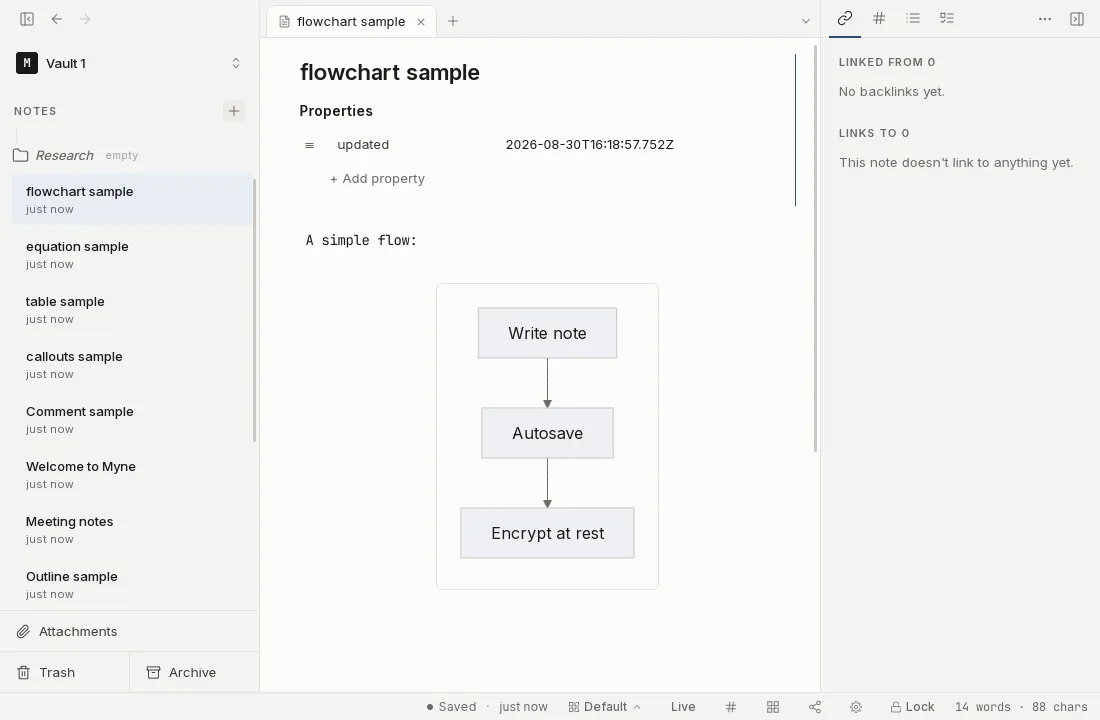
Task: Open the Archive
Action: [194, 672]
